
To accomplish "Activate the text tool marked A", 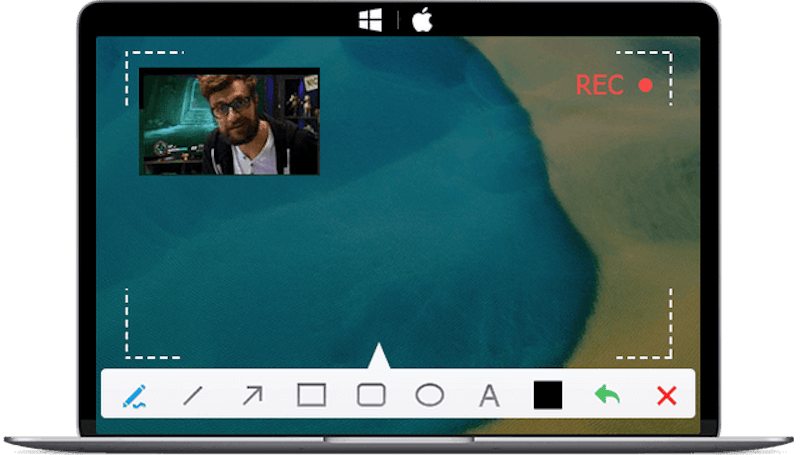I will point(489,396).
